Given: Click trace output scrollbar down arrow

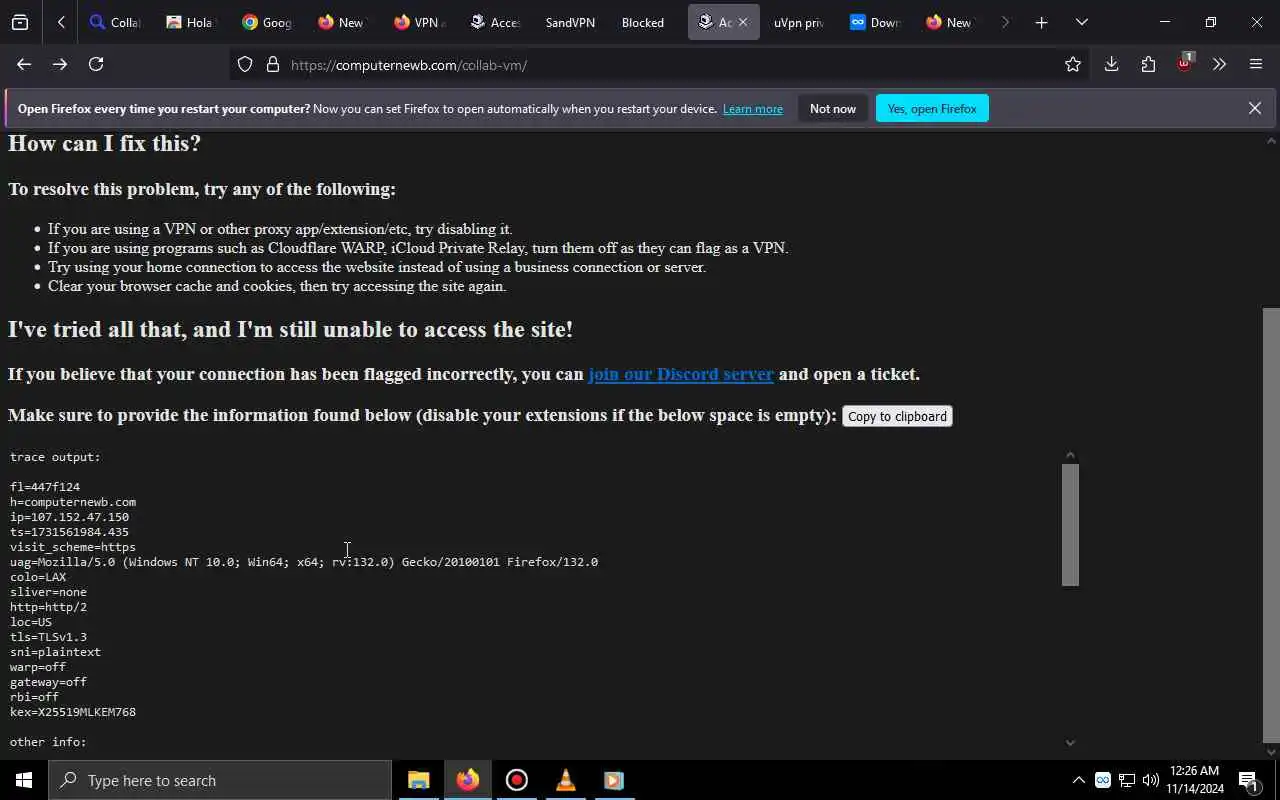Looking at the screenshot, I should point(1070,742).
